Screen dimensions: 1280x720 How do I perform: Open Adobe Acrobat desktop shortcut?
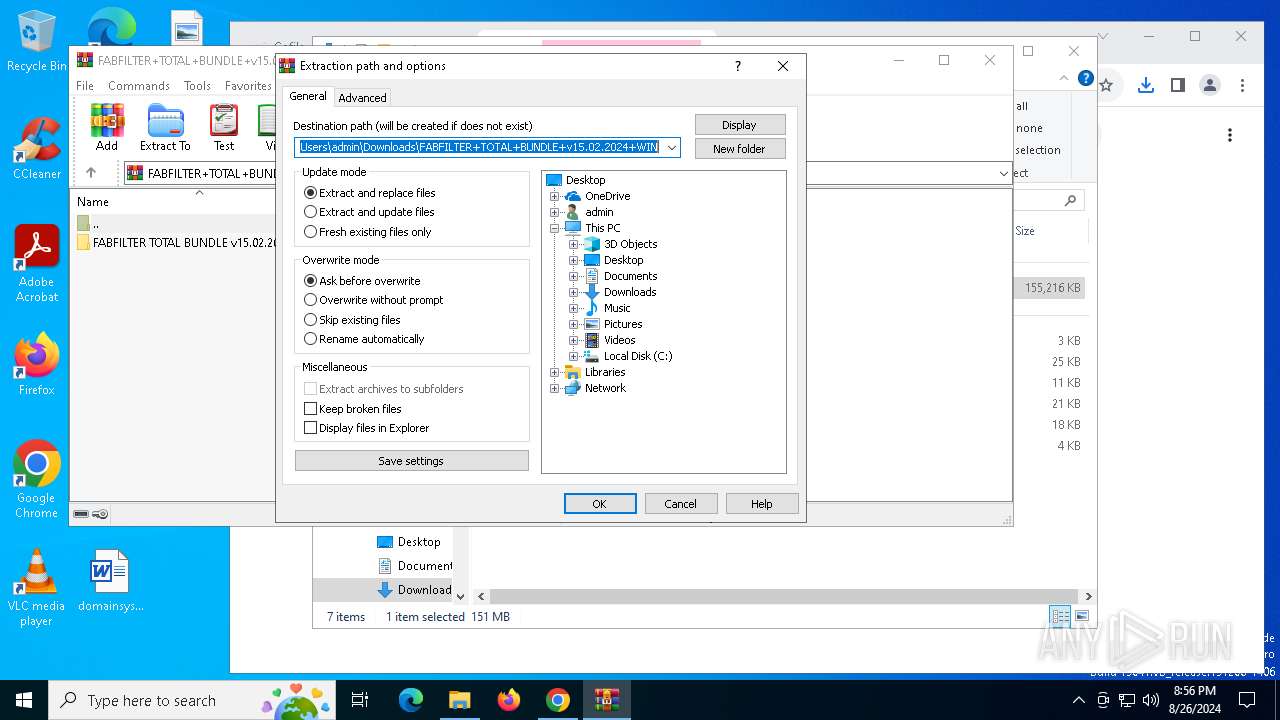36,264
